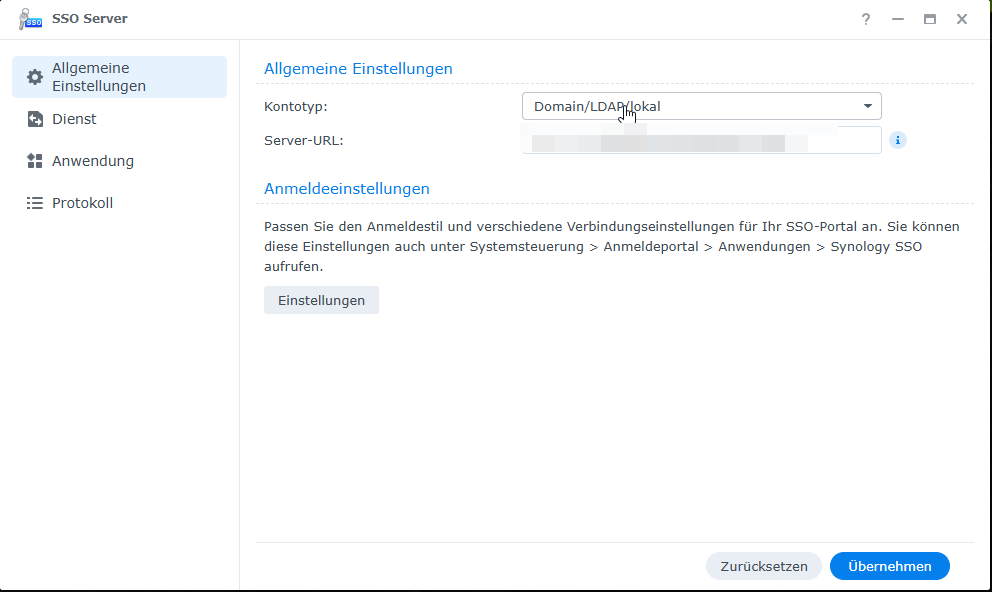Viewport: 992px width, 592px height.
Task: Click the Anwendung grid icon
Action: pos(35,161)
